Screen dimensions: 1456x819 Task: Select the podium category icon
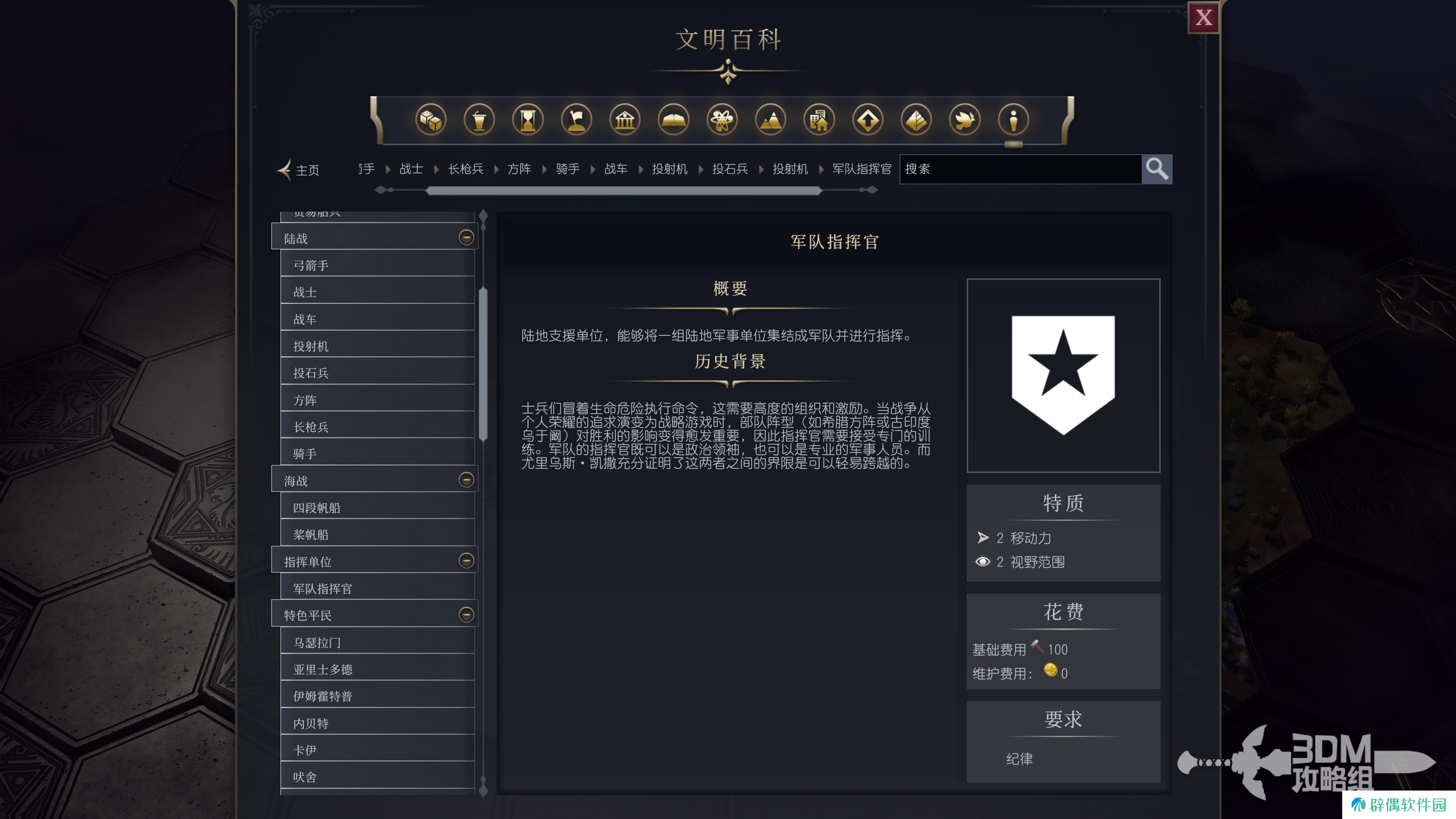tap(479, 120)
